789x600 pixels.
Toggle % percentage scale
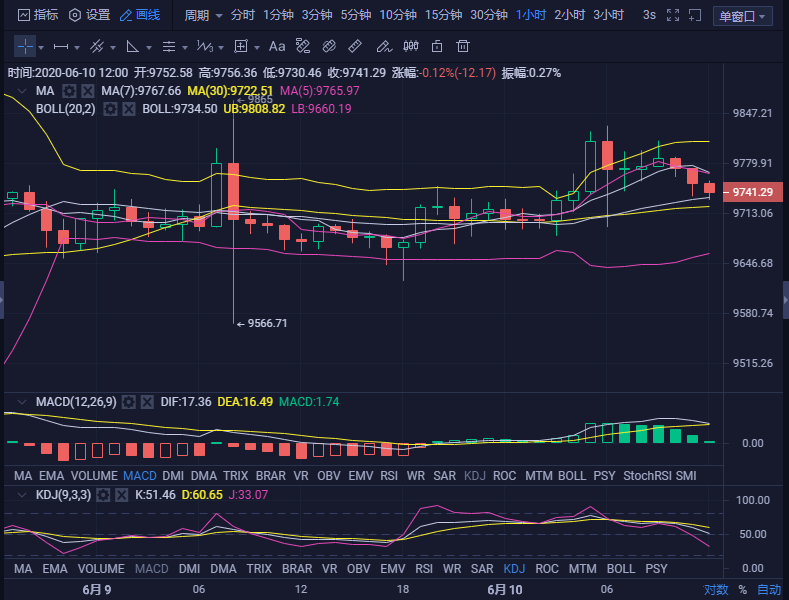click(x=742, y=590)
